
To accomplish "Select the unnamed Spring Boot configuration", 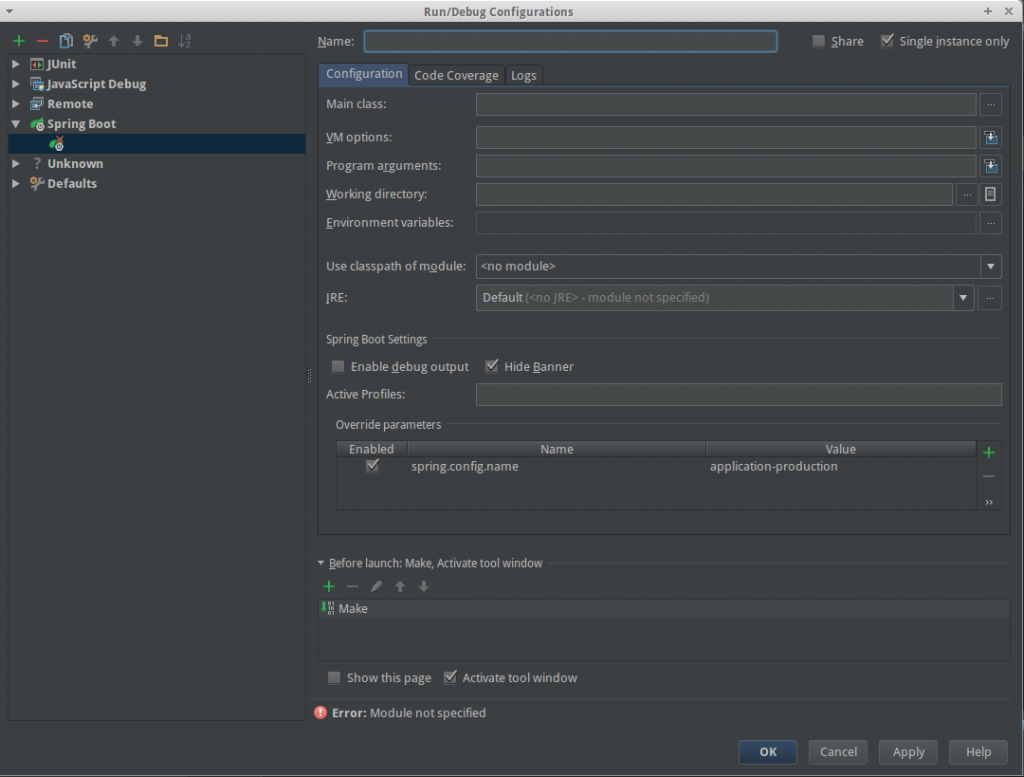I will (x=157, y=144).
